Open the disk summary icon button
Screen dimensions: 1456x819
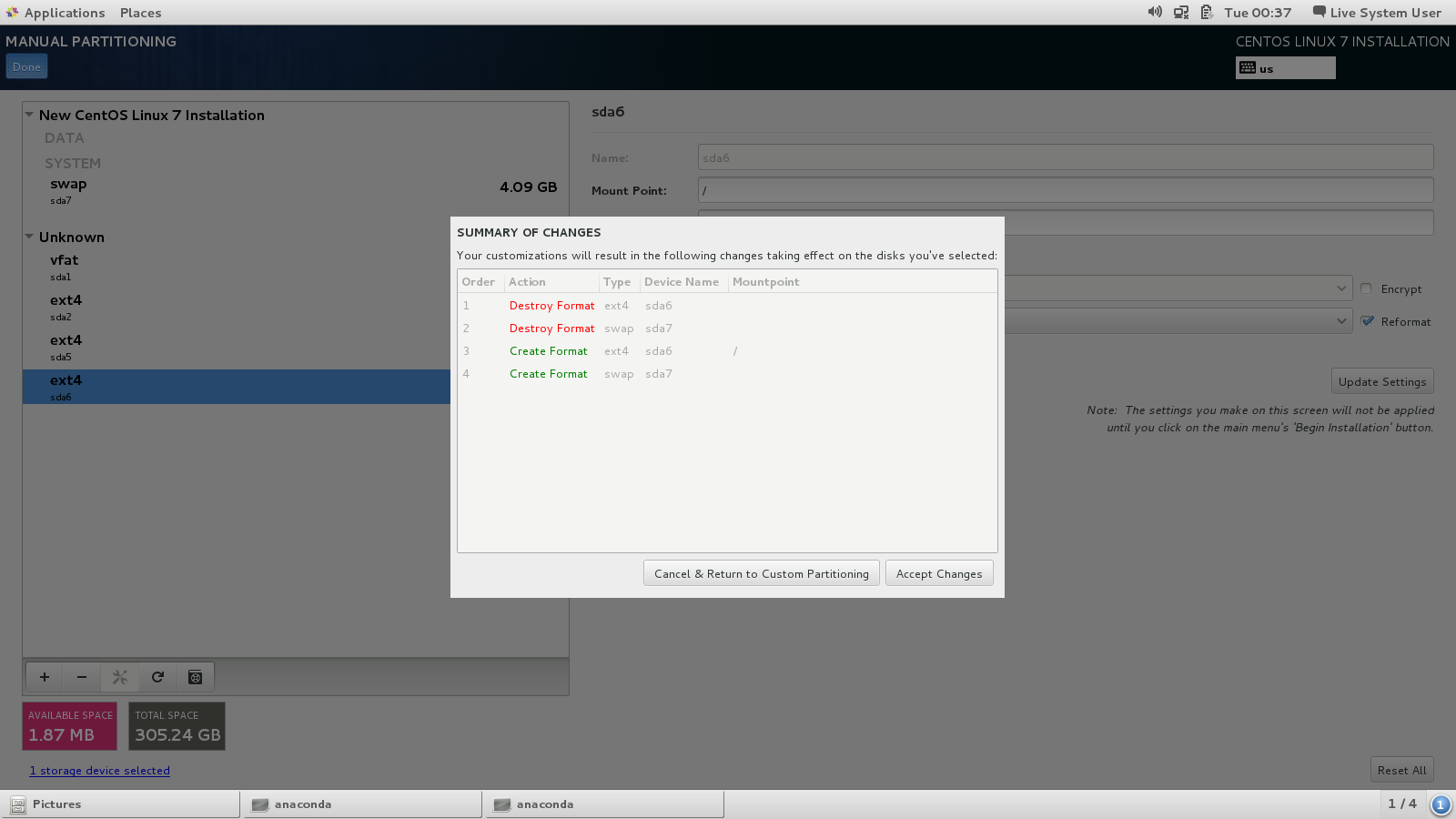(x=195, y=677)
